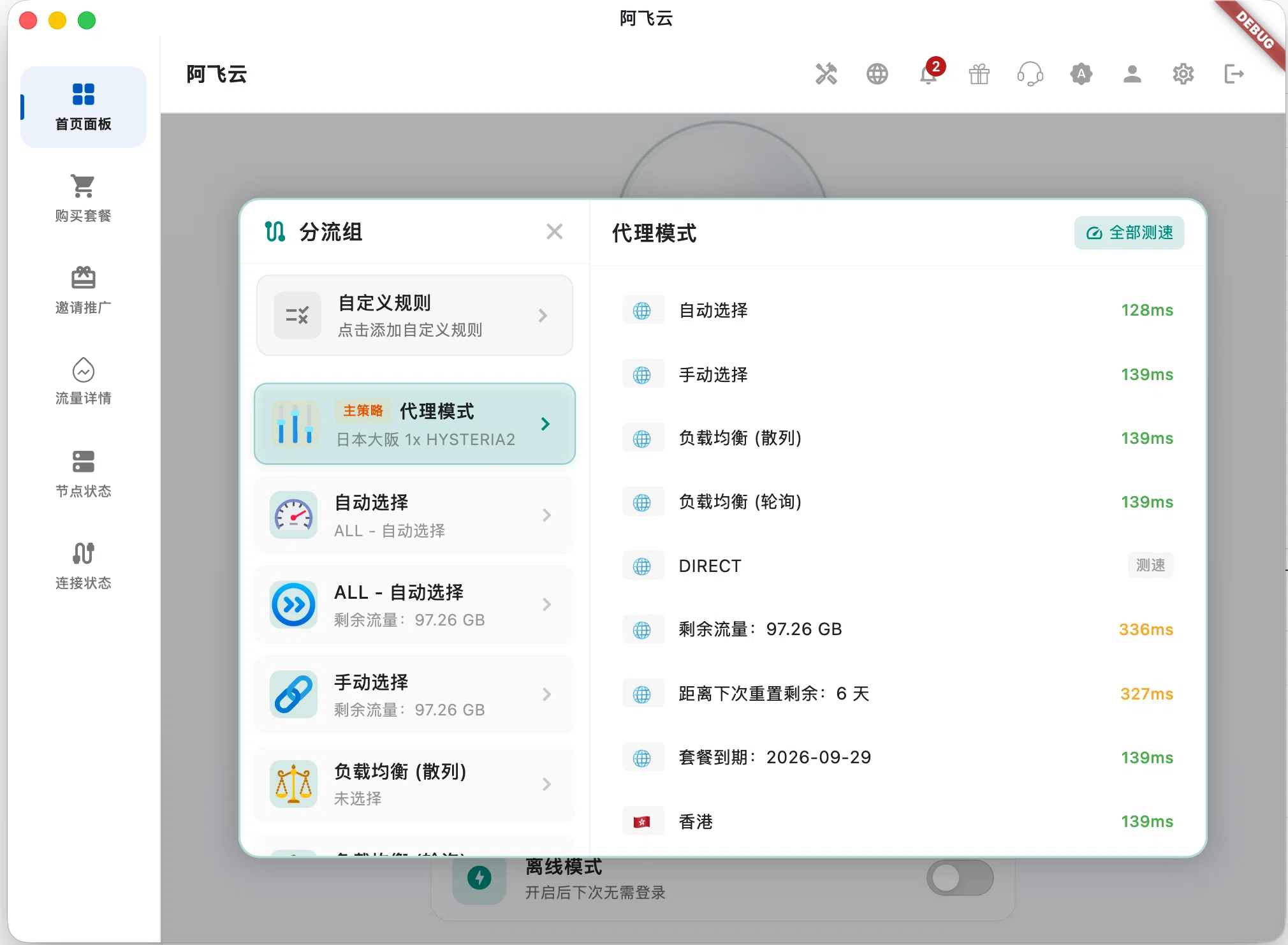The width and height of the screenshot is (1288, 945).
Task: Select 负载均衡 (散列) proxy row
Action: tap(898, 438)
